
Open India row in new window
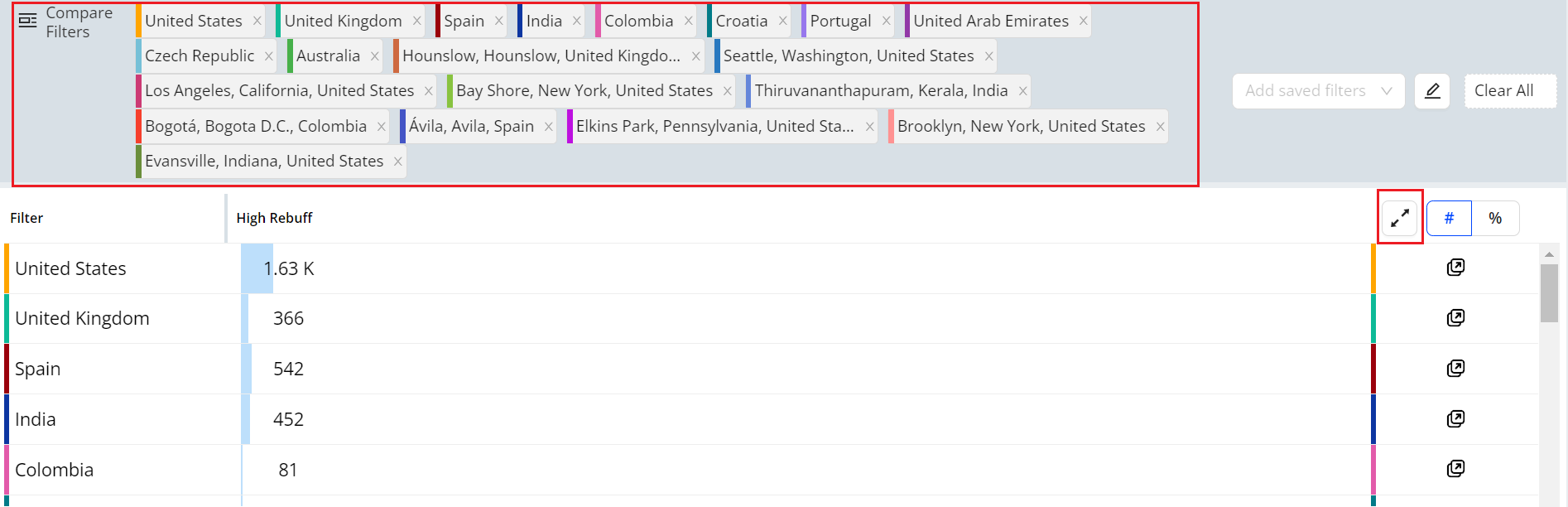[1455, 419]
